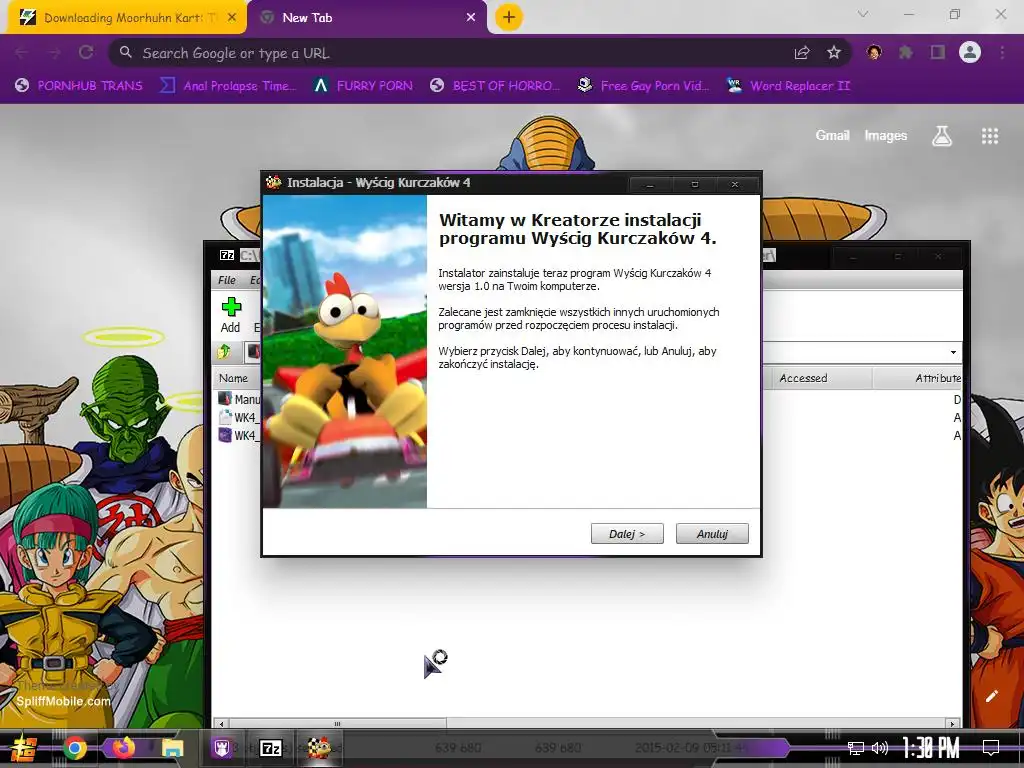Expand the 7-Zip path dropdown arrow
The width and height of the screenshot is (1024, 768).
tap(953, 353)
